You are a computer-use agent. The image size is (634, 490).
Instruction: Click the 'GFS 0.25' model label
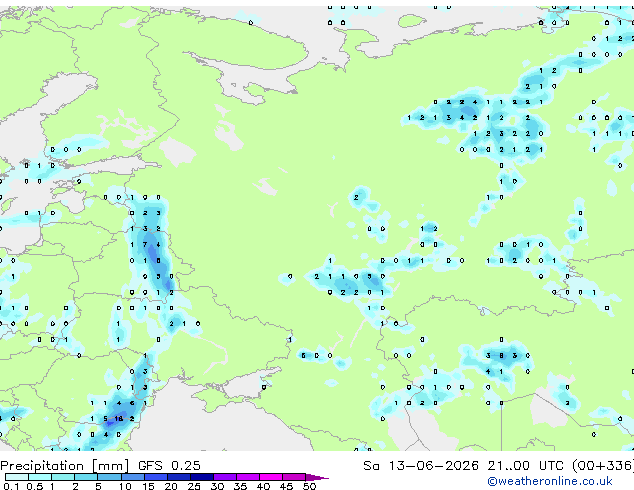[x=169, y=466]
